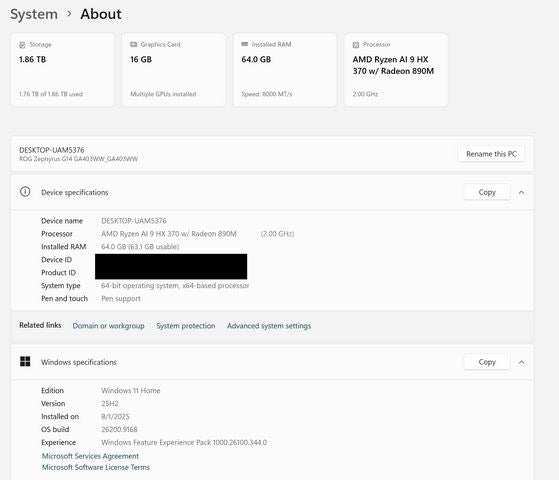Click the Storage card icon

(22, 45)
